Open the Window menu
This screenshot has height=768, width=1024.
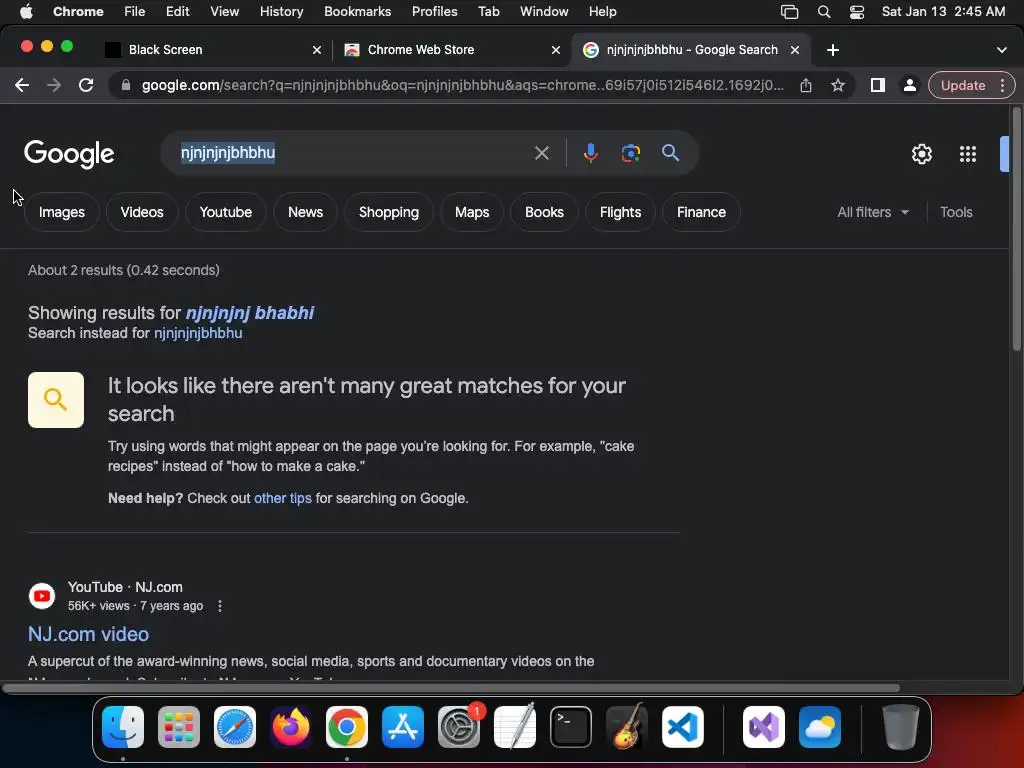[x=544, y=12]
